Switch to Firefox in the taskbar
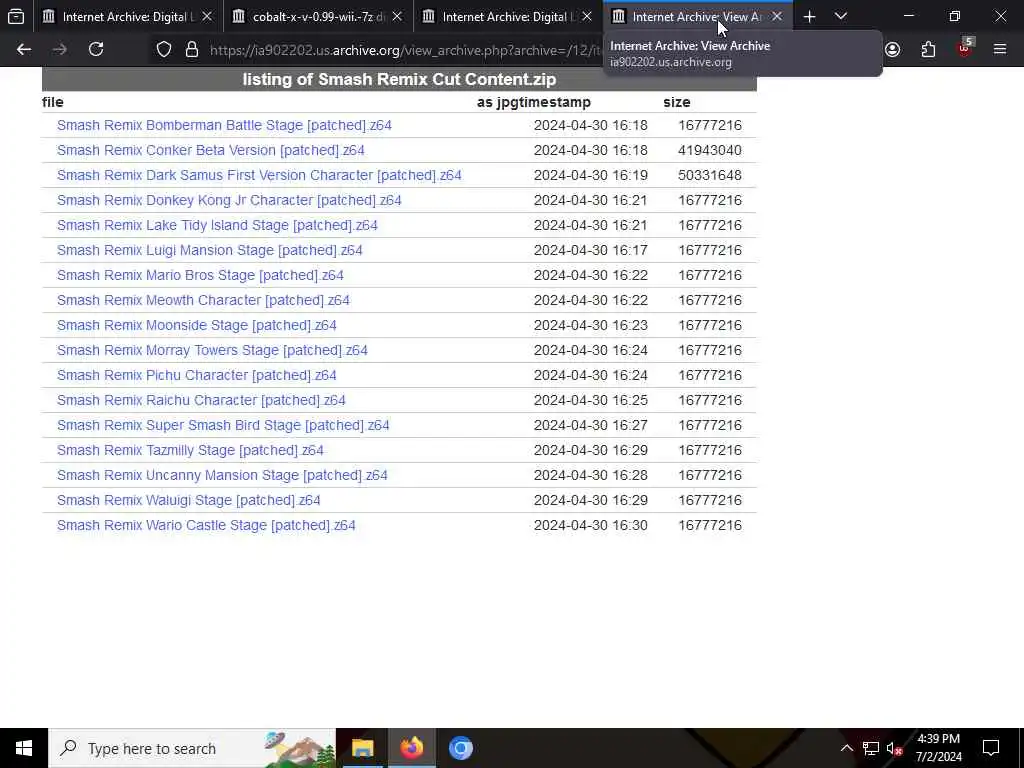1024x768 pixels. pos(411,748)
